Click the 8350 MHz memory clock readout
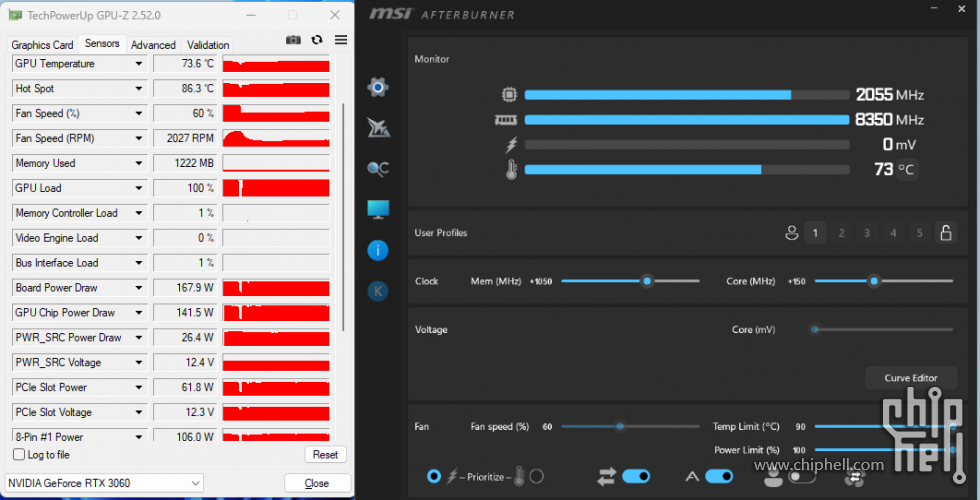This screenshot has width=980, height=500. [x=890, y=120]
